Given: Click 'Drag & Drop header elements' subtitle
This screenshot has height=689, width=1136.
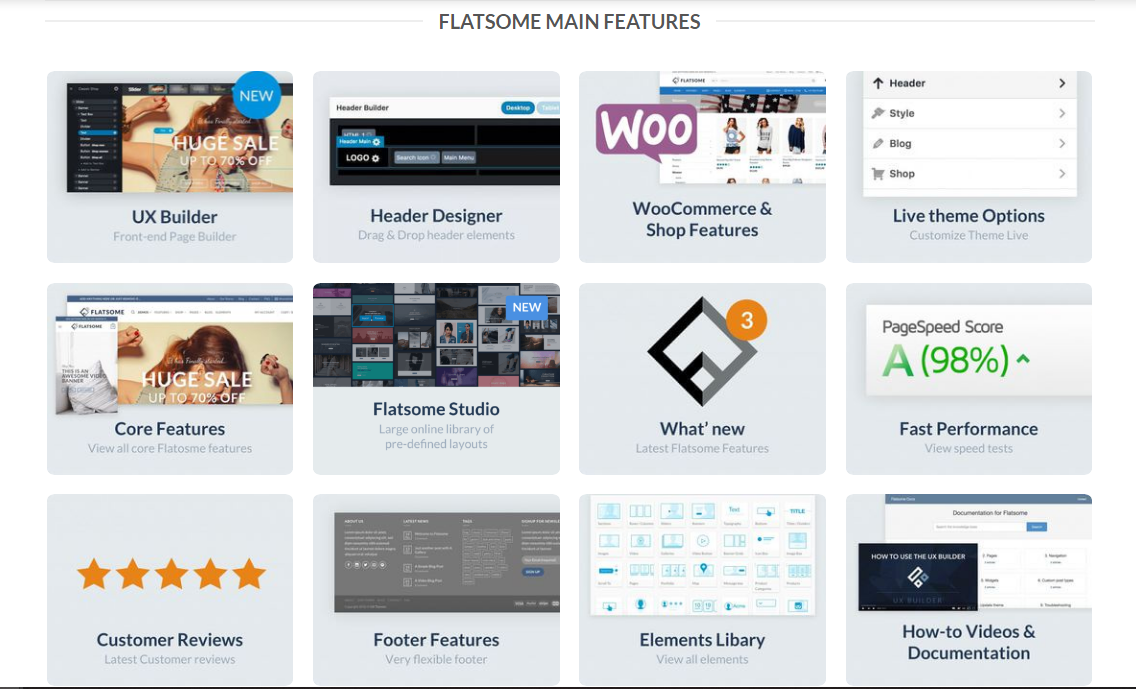Looking at the screenshot, I should point(436,235).
